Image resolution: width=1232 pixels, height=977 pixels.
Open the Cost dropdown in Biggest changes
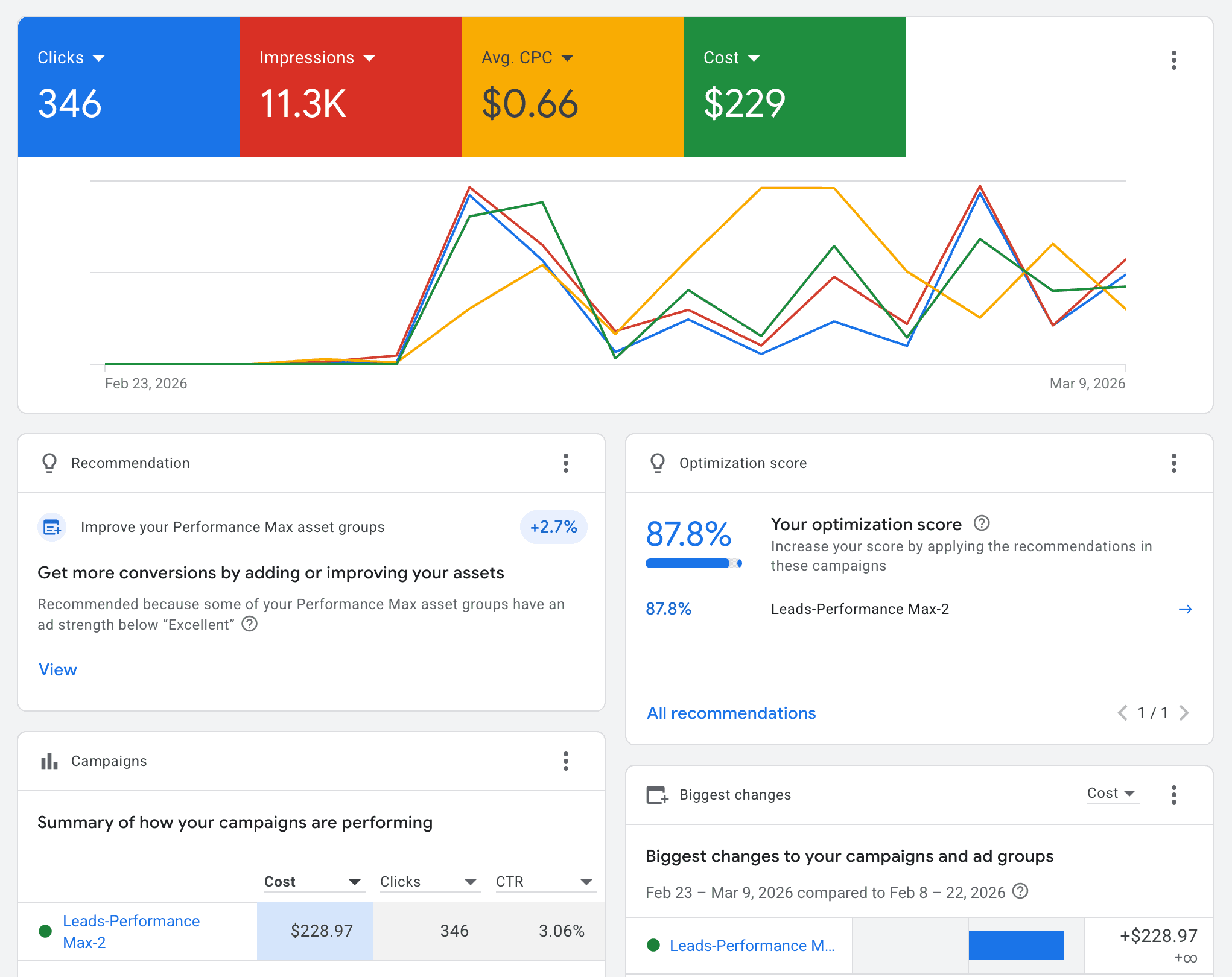pyautogui.click(x=1112, y=793)
